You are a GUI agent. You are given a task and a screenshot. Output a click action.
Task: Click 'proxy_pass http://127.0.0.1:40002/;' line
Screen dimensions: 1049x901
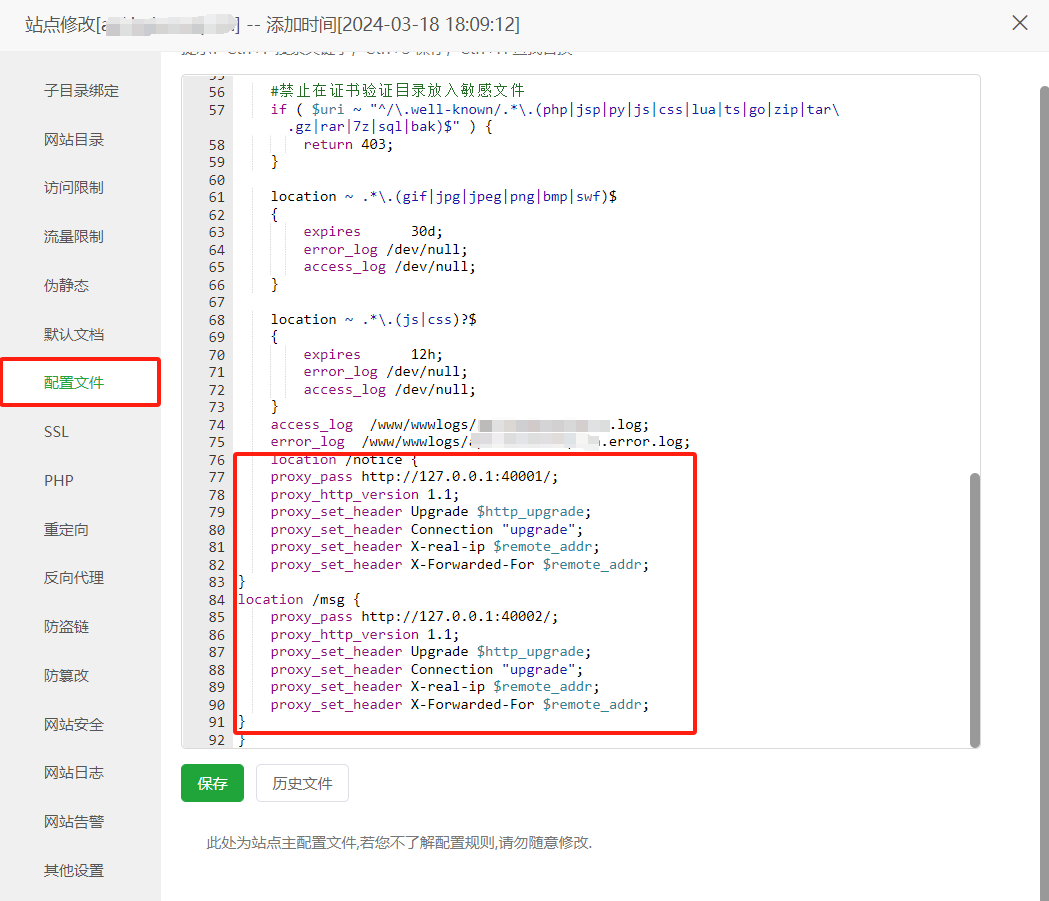click(x=414, y=617)
